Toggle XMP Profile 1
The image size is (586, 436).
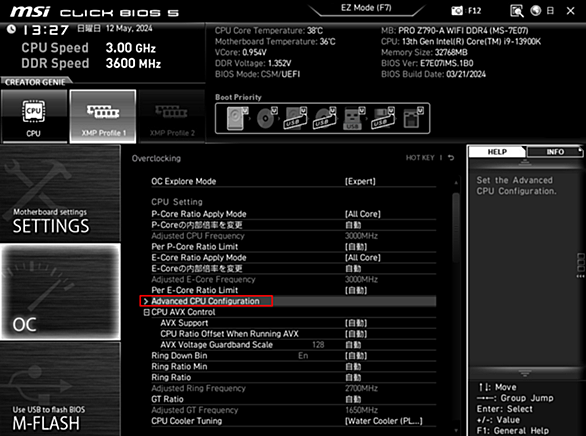point(103,116)
